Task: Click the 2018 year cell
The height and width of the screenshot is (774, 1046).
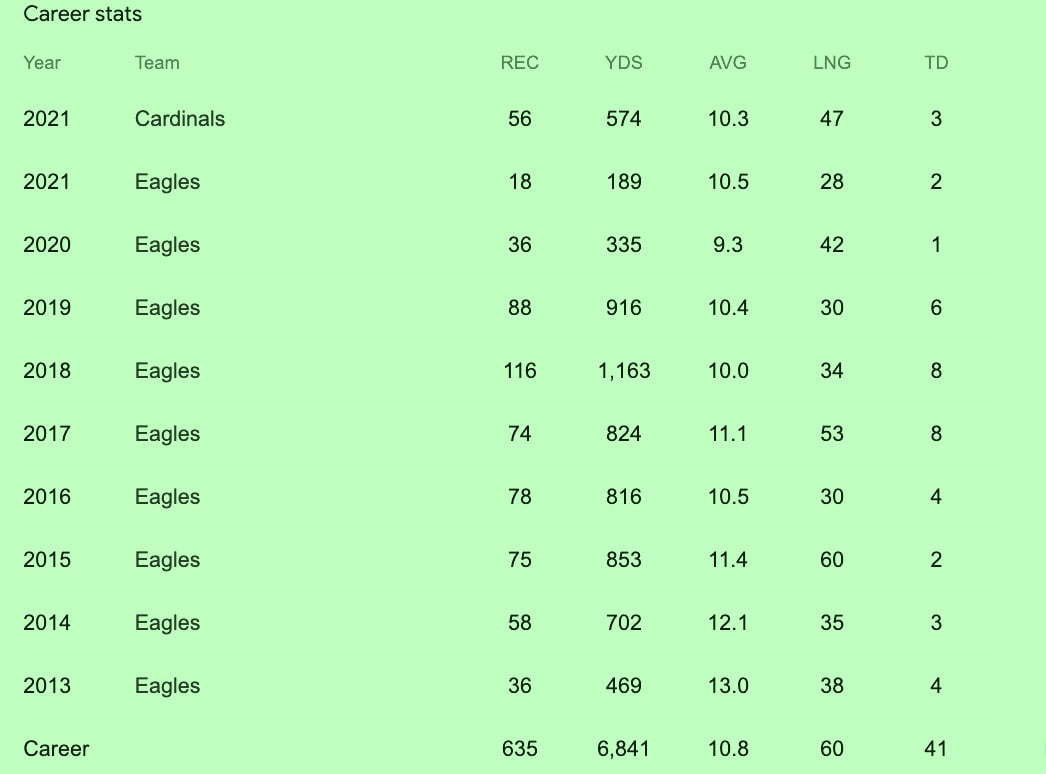Action: 47,371
